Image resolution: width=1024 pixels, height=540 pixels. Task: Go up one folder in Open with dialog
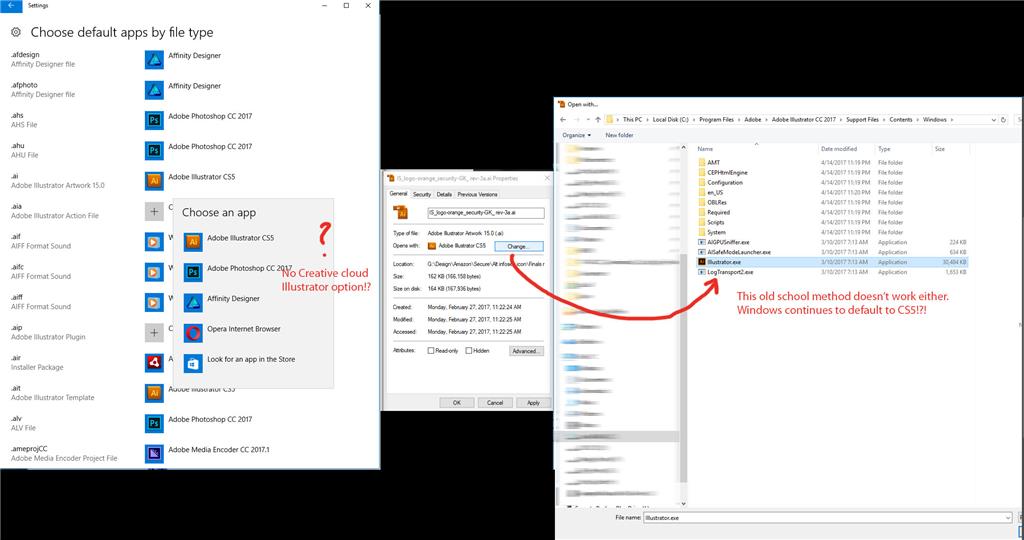598,120
